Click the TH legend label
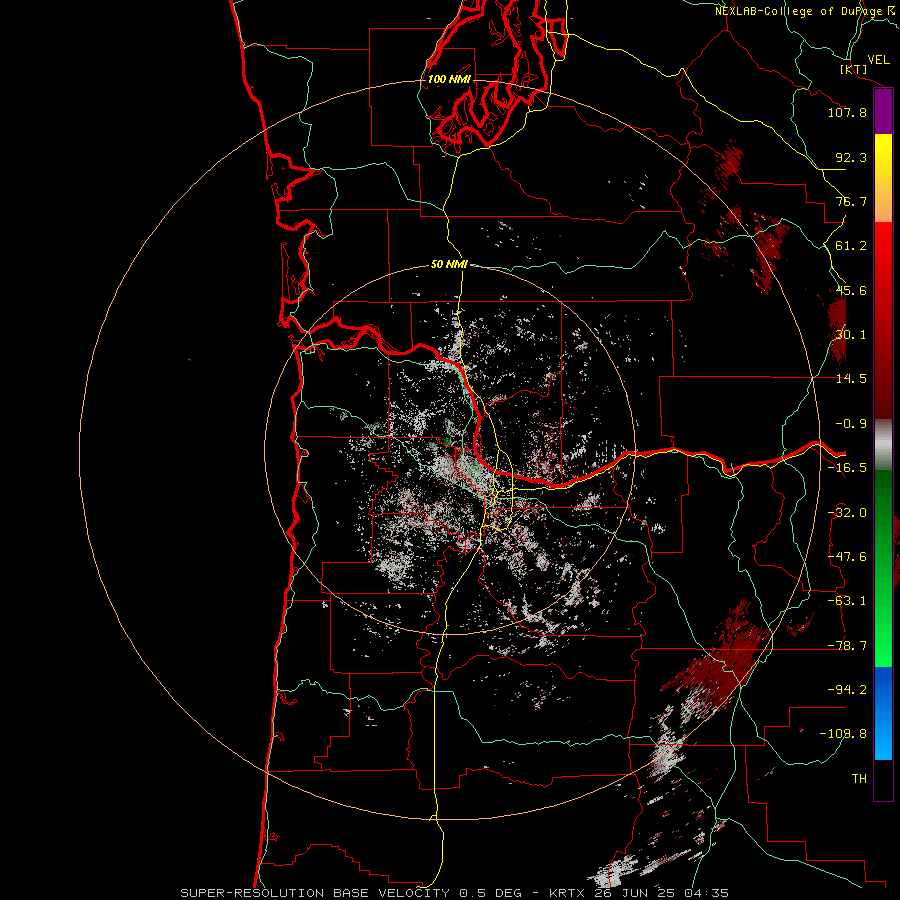The width and height of the screenshot is (900, 900). coord(859,779)
